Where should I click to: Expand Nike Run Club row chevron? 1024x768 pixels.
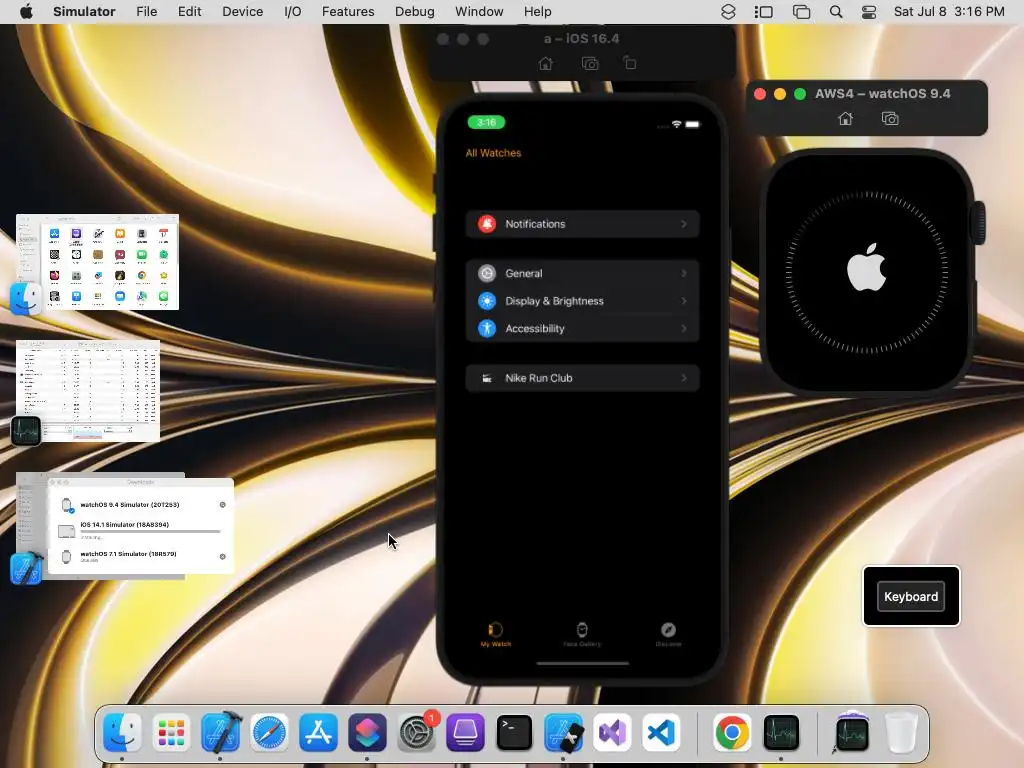pyautogui.click(x=684, y=378)
